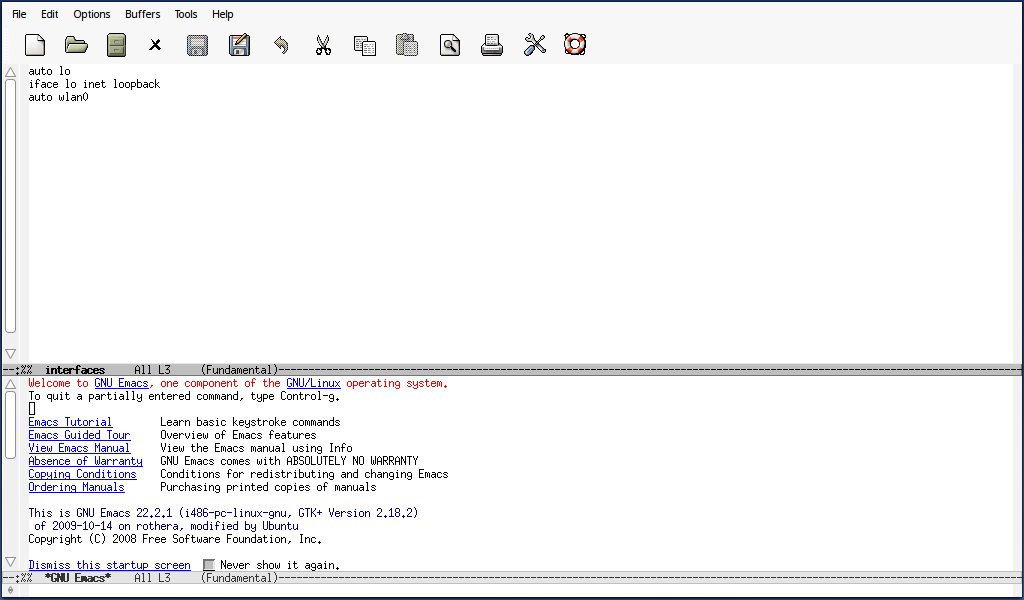
Task: Open directory with file cabinet icon
Action: (116, 45)
